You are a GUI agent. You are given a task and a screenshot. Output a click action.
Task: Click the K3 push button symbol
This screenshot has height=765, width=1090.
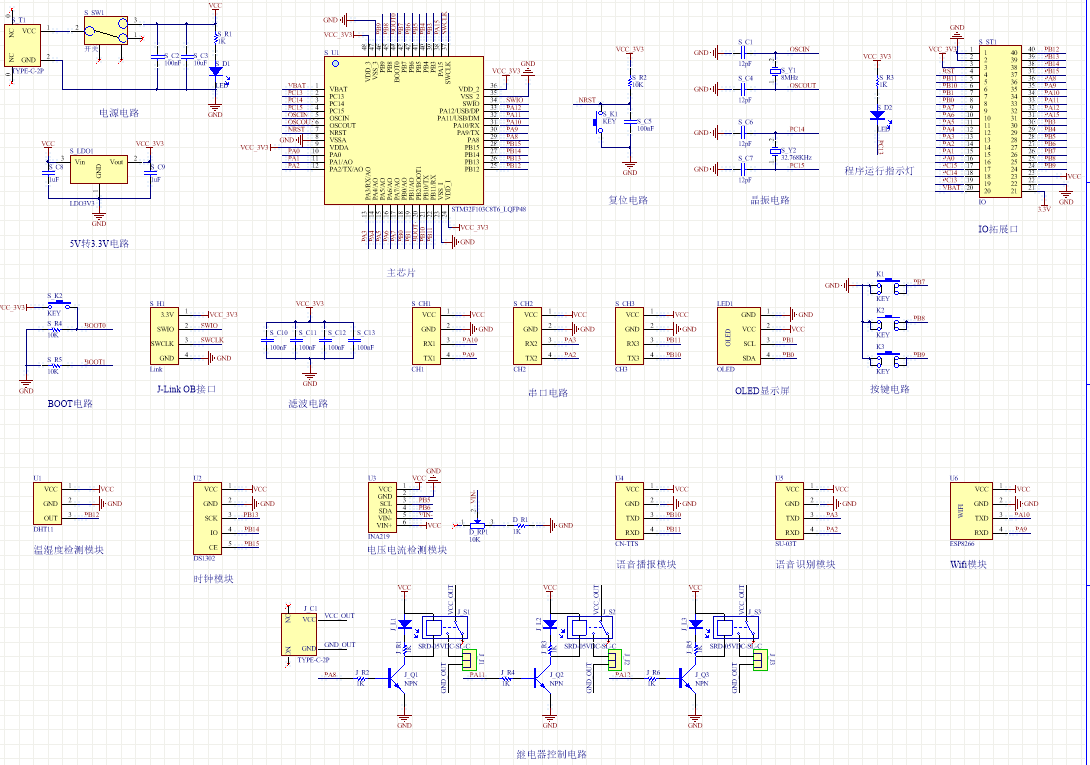click(x=888, y=358)
